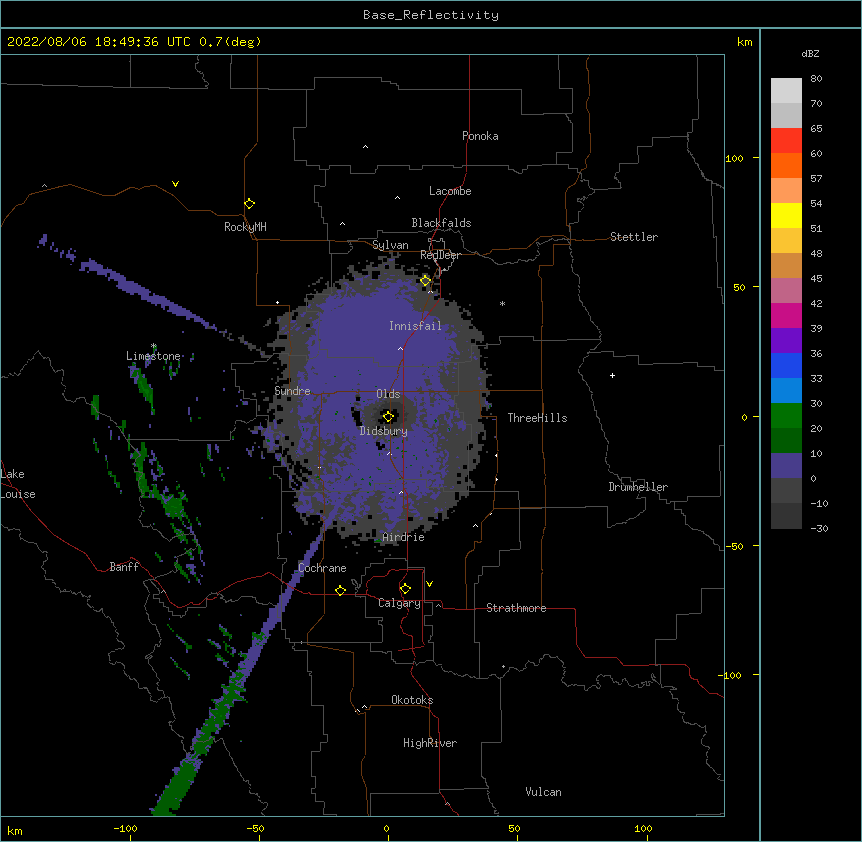Click the yellow radar site marker near Didsbury
This screenshot has width=862, height=842.
click(x=388, y=417)
